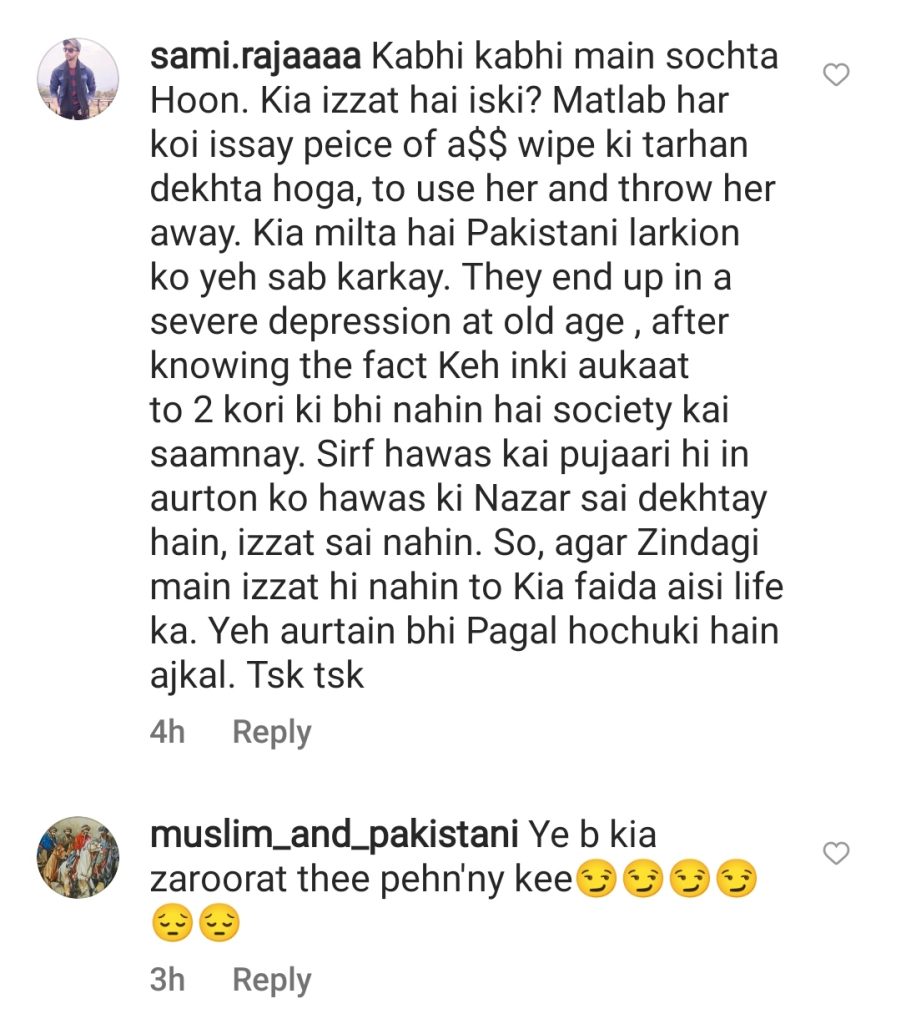This screenshot has height=1024, width=901.
Task: Click the second smirking face emoji
Action: tap(642, 880)
